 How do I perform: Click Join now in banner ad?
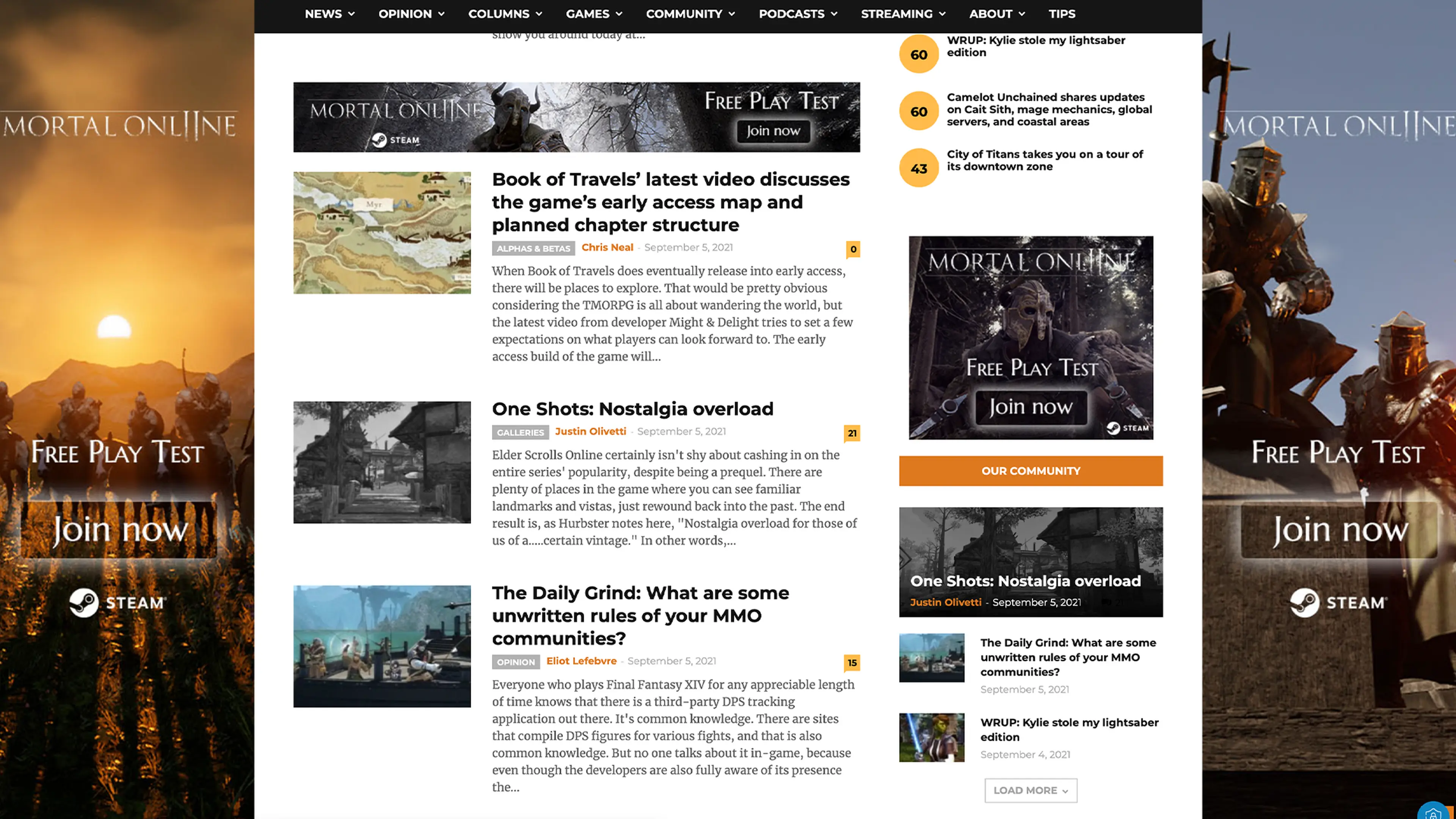[x=773, y=131]
